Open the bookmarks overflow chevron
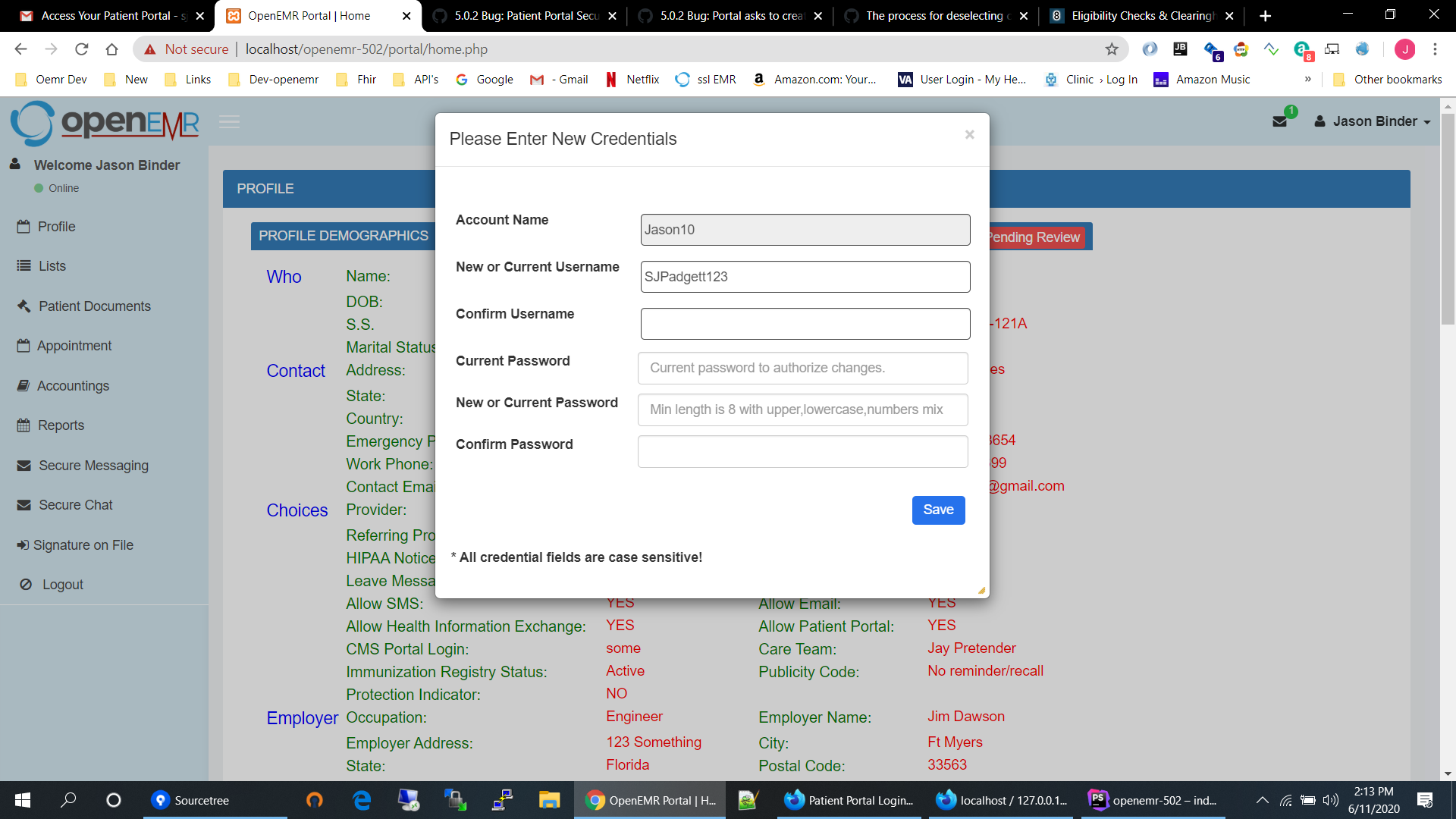Image resolution: width=1456 pixels, height=819 pixels. click(1308, 79)
